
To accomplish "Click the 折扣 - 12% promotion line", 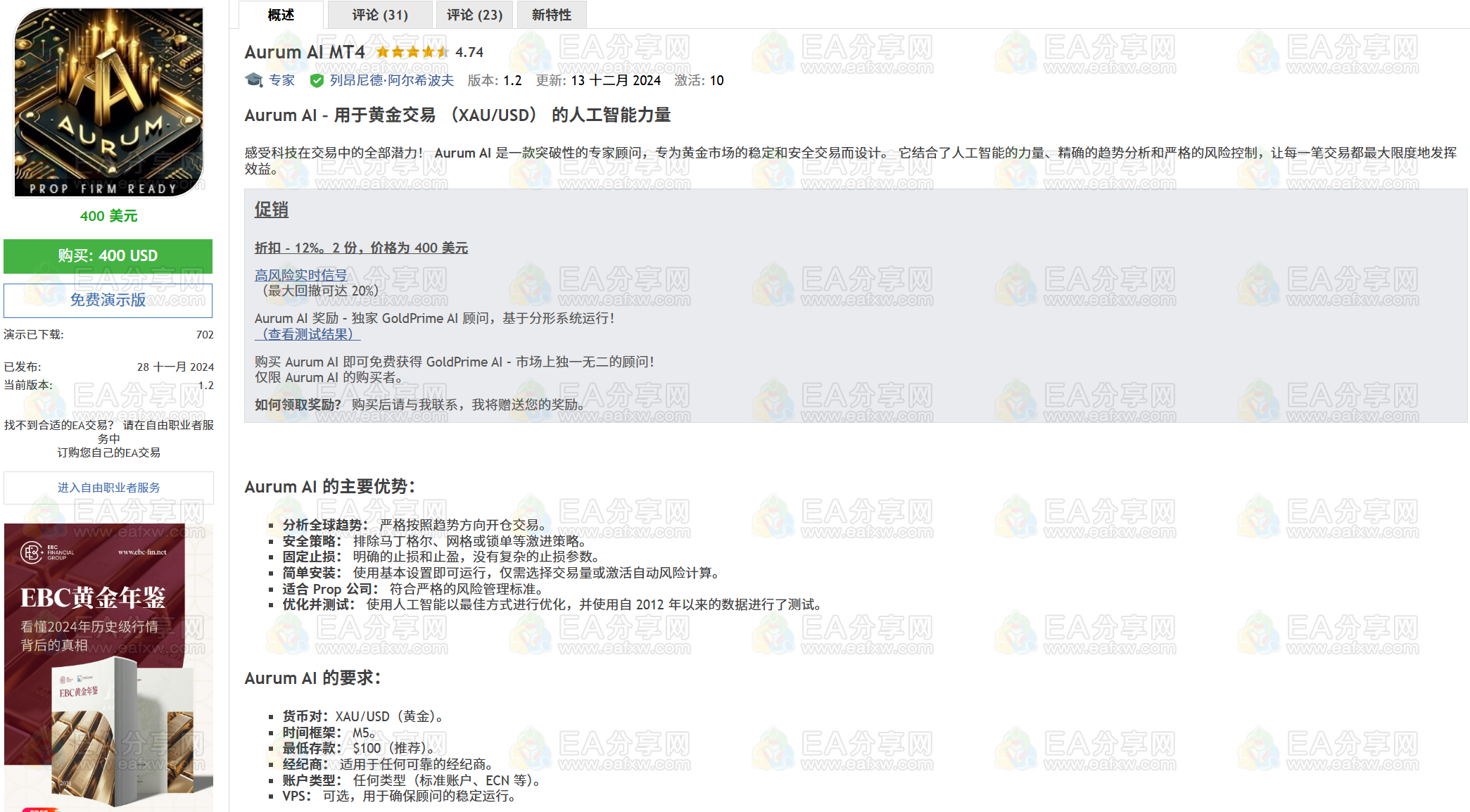I will click(x=361, y=248).
